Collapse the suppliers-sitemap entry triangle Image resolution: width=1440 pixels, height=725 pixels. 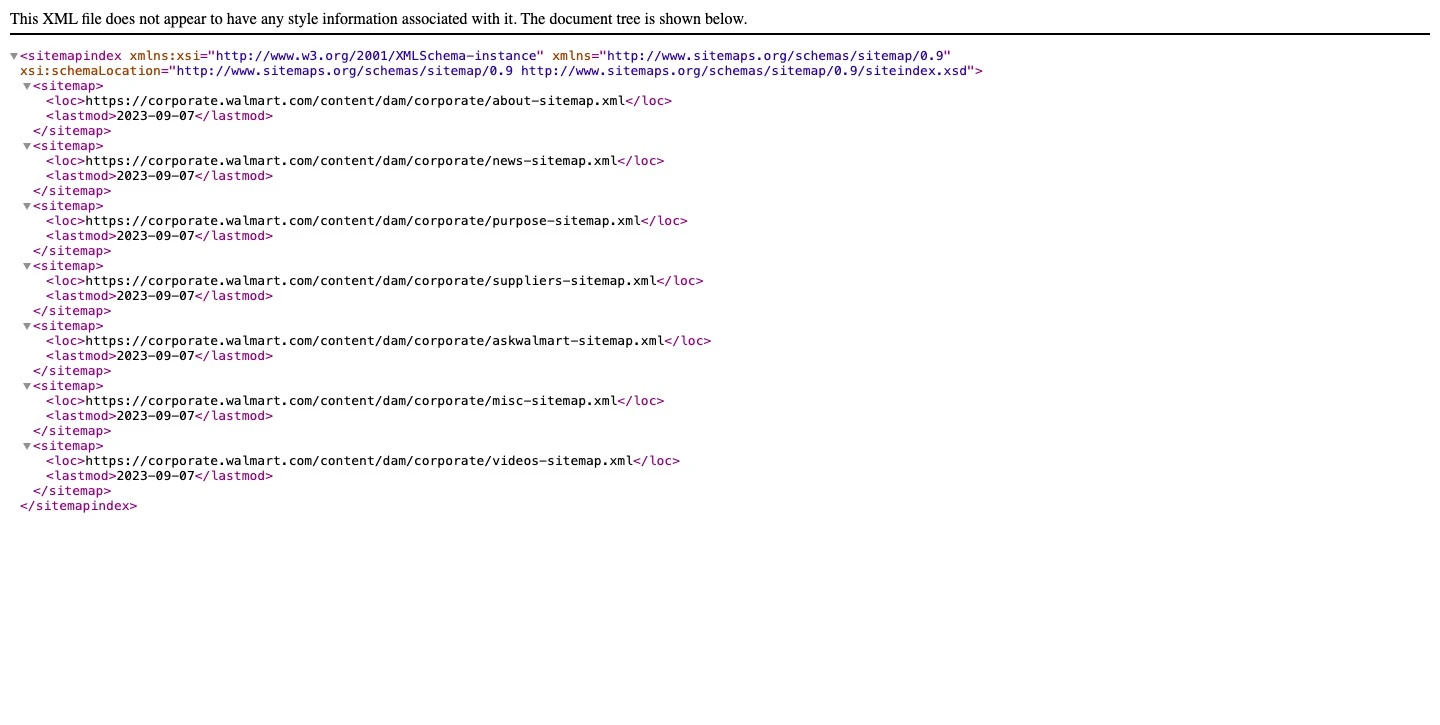[27, 266]
